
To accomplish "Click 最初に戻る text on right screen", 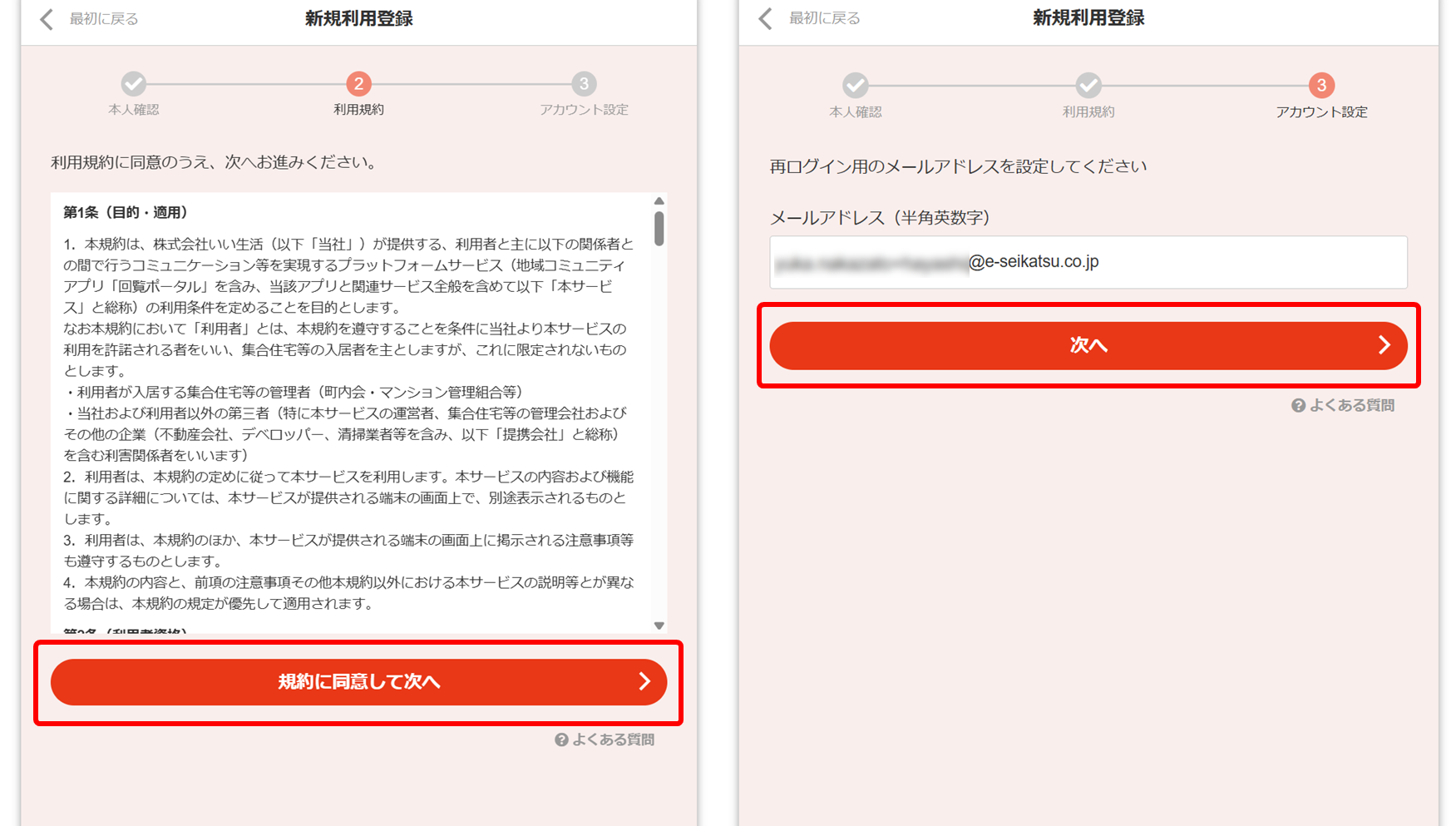I will point(825,18).
